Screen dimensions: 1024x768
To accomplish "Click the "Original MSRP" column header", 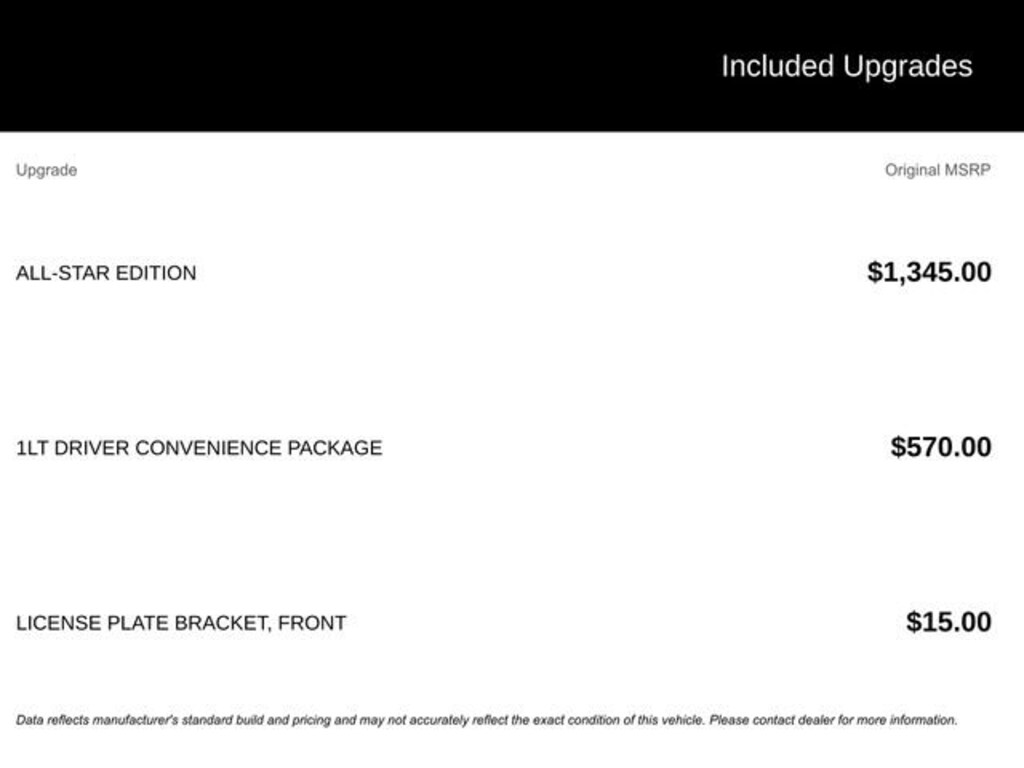I will [x=937, y=170].
